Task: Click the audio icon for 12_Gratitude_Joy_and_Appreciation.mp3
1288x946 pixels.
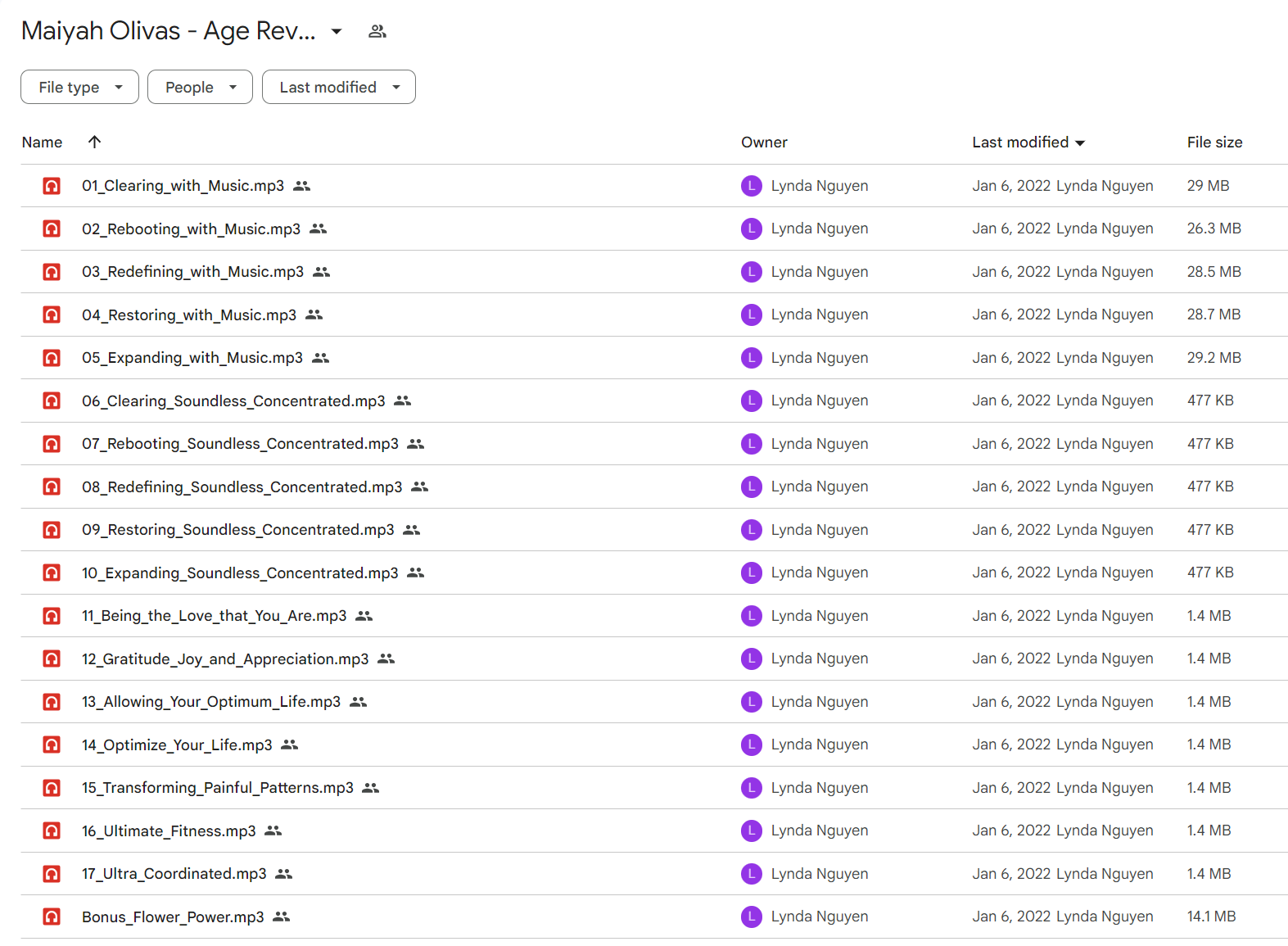Action: (x=52, y=659)
